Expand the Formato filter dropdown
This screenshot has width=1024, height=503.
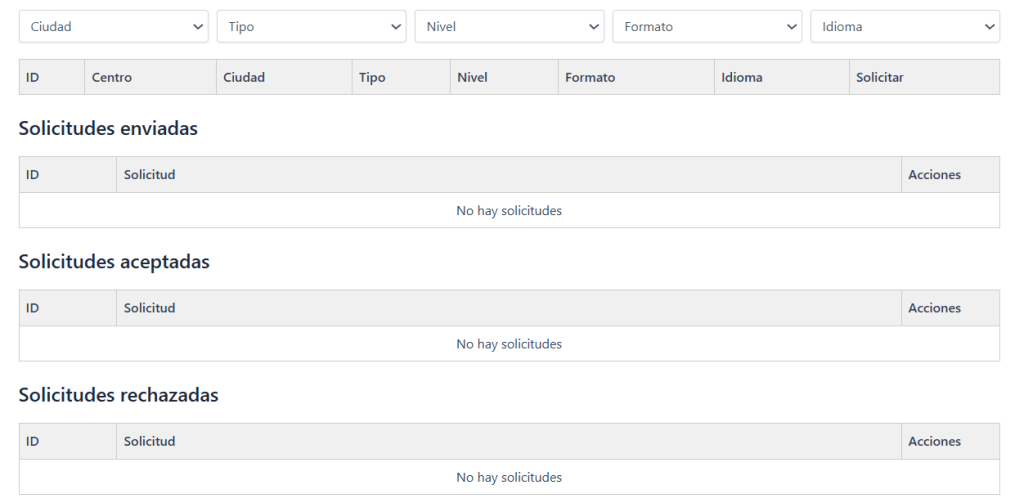click(707, 27)
